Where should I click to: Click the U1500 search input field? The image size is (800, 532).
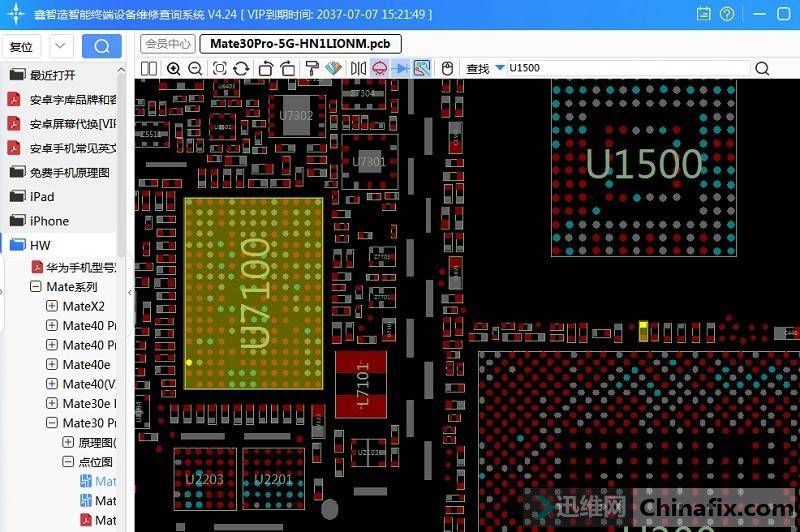pyautogui.click(x=625, y=68)
